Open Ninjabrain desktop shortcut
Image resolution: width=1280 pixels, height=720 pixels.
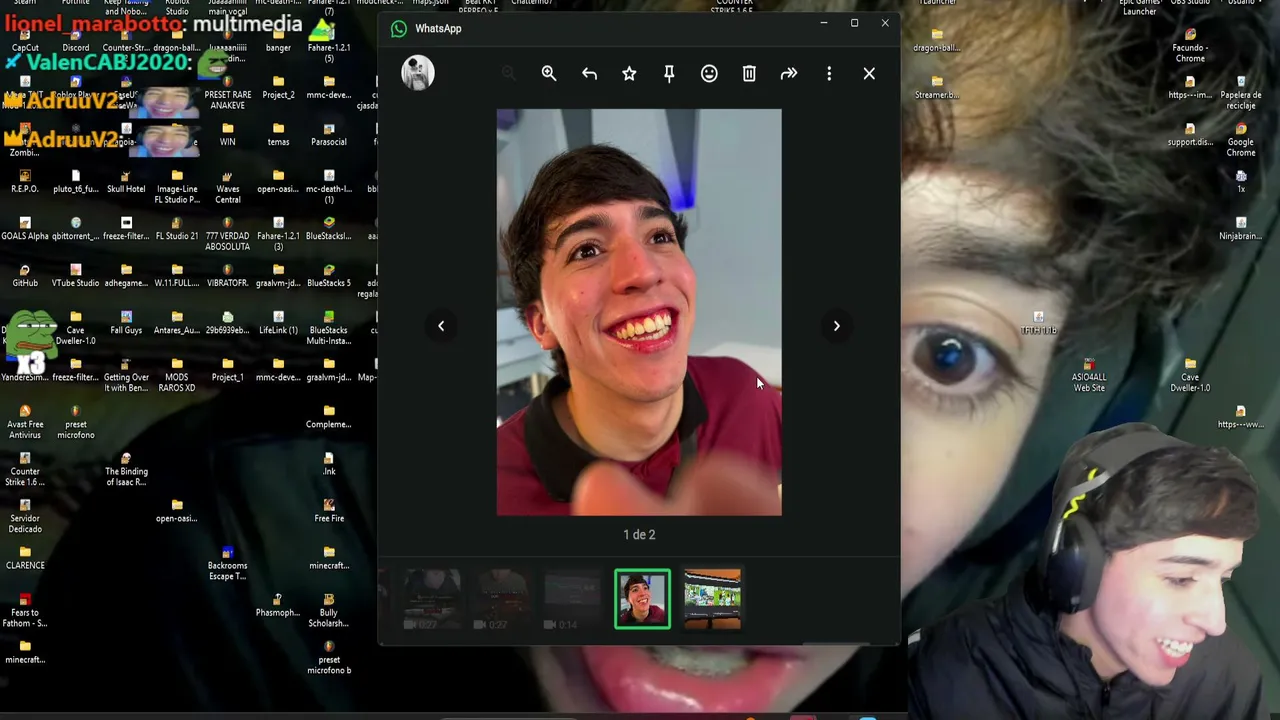pyautogui.click(x=1241, y=228)
